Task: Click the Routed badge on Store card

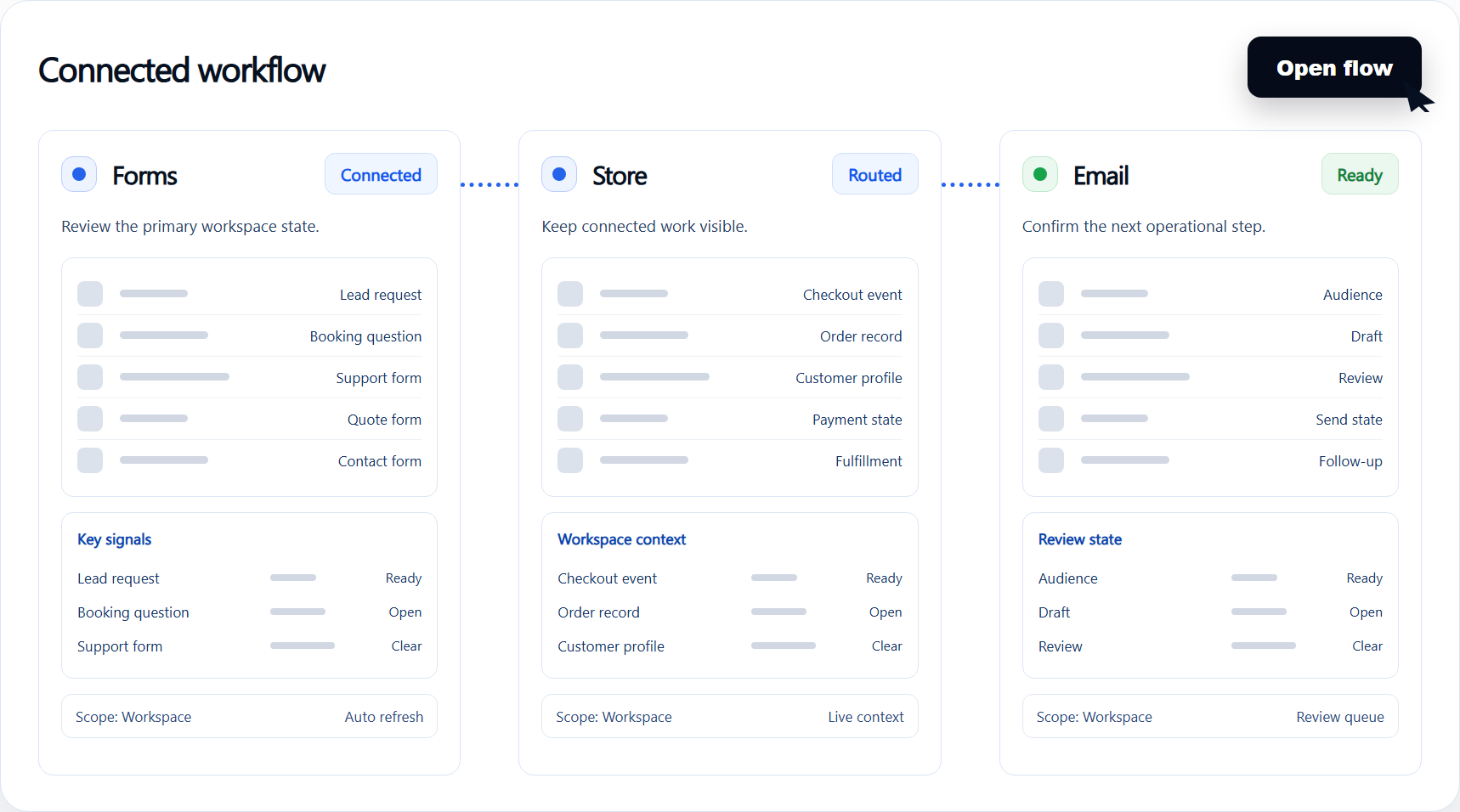Action: click(x=874, y=174)
